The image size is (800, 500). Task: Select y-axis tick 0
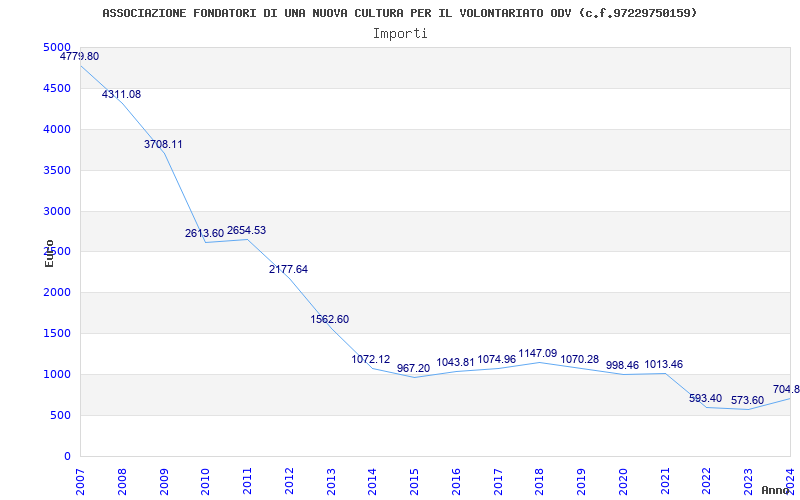[x=67, y=456]
